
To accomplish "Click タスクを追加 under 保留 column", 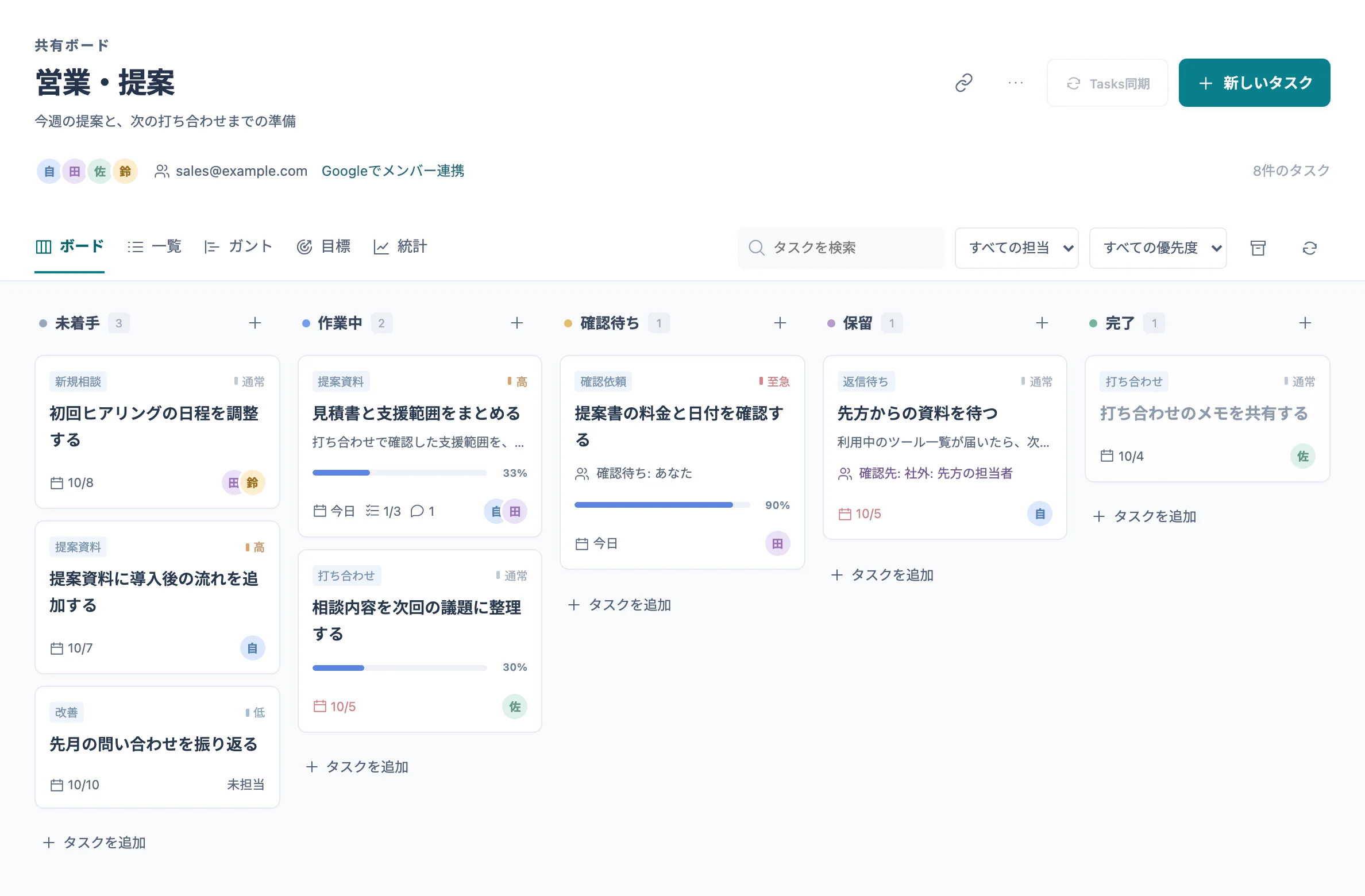I will (x=882, y=575).
